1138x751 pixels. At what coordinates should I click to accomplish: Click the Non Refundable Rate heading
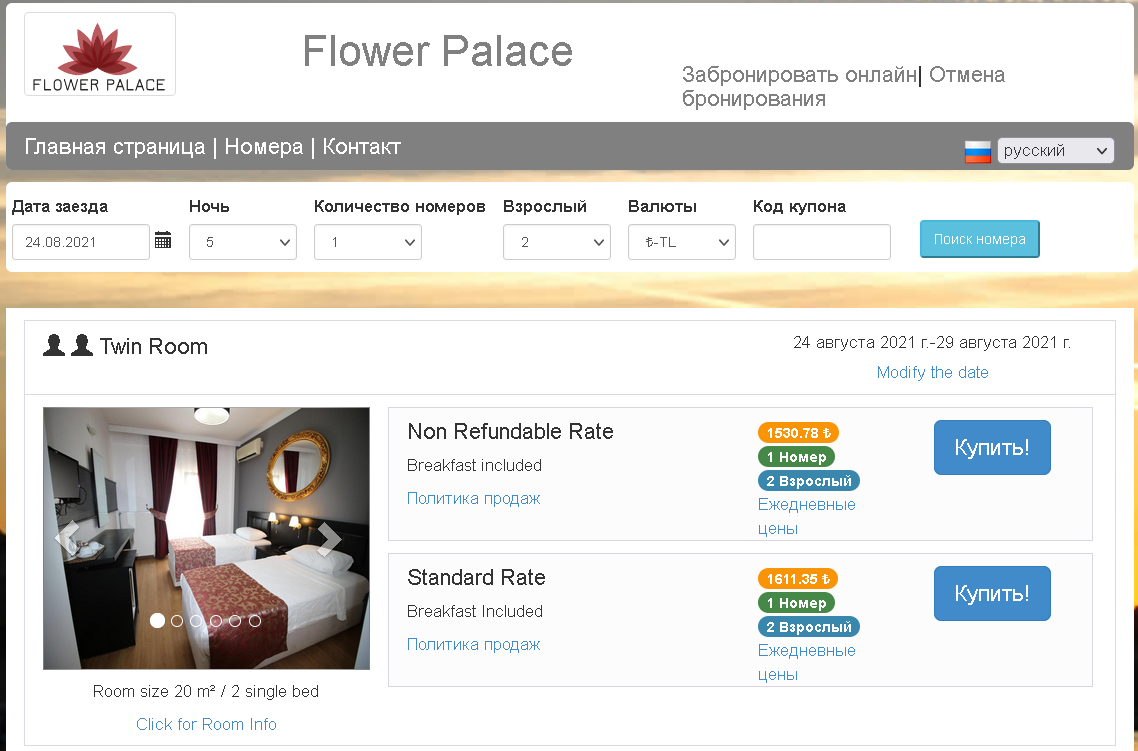pos(510,431)
